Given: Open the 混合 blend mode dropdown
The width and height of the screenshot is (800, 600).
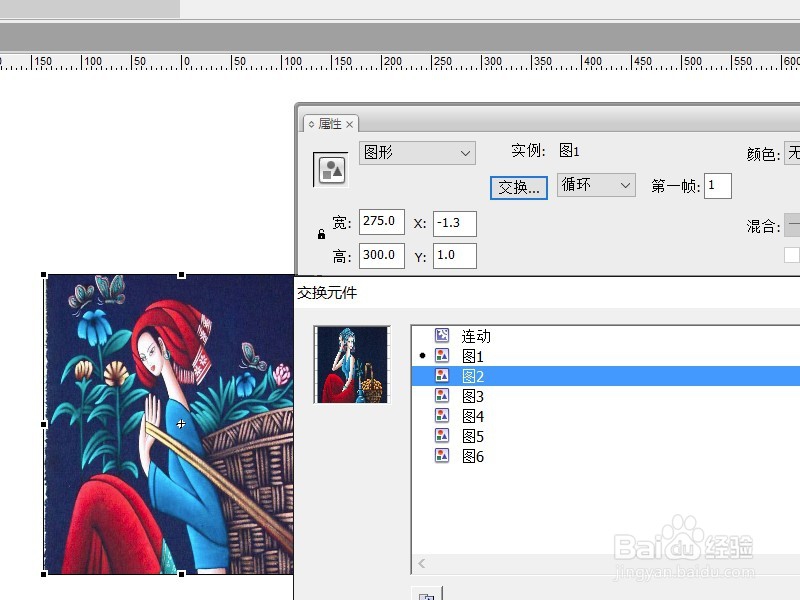Looking at the screenshot, I should point(792,225).
